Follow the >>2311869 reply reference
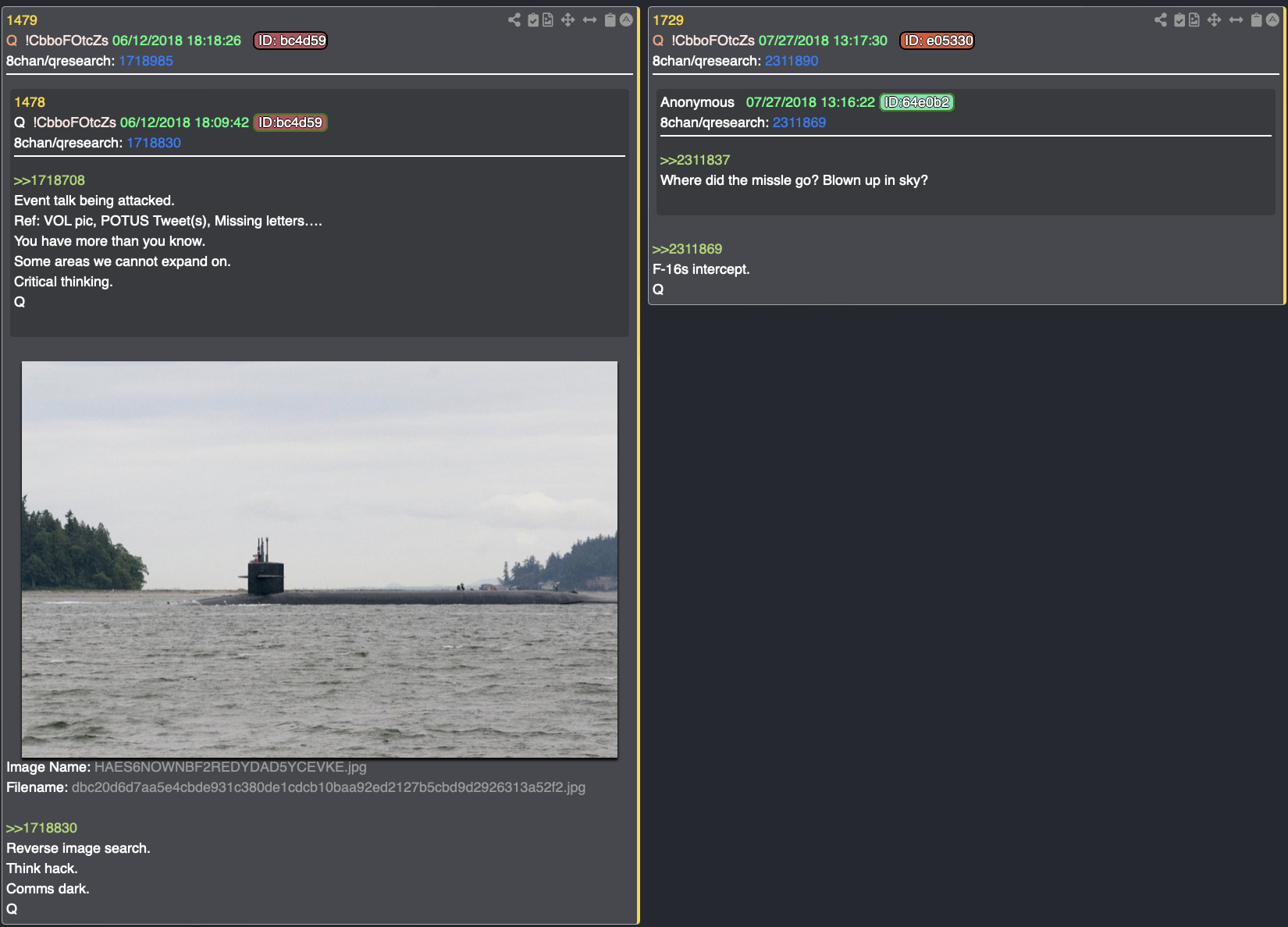The image size is (1288, 927). point(687,249)
